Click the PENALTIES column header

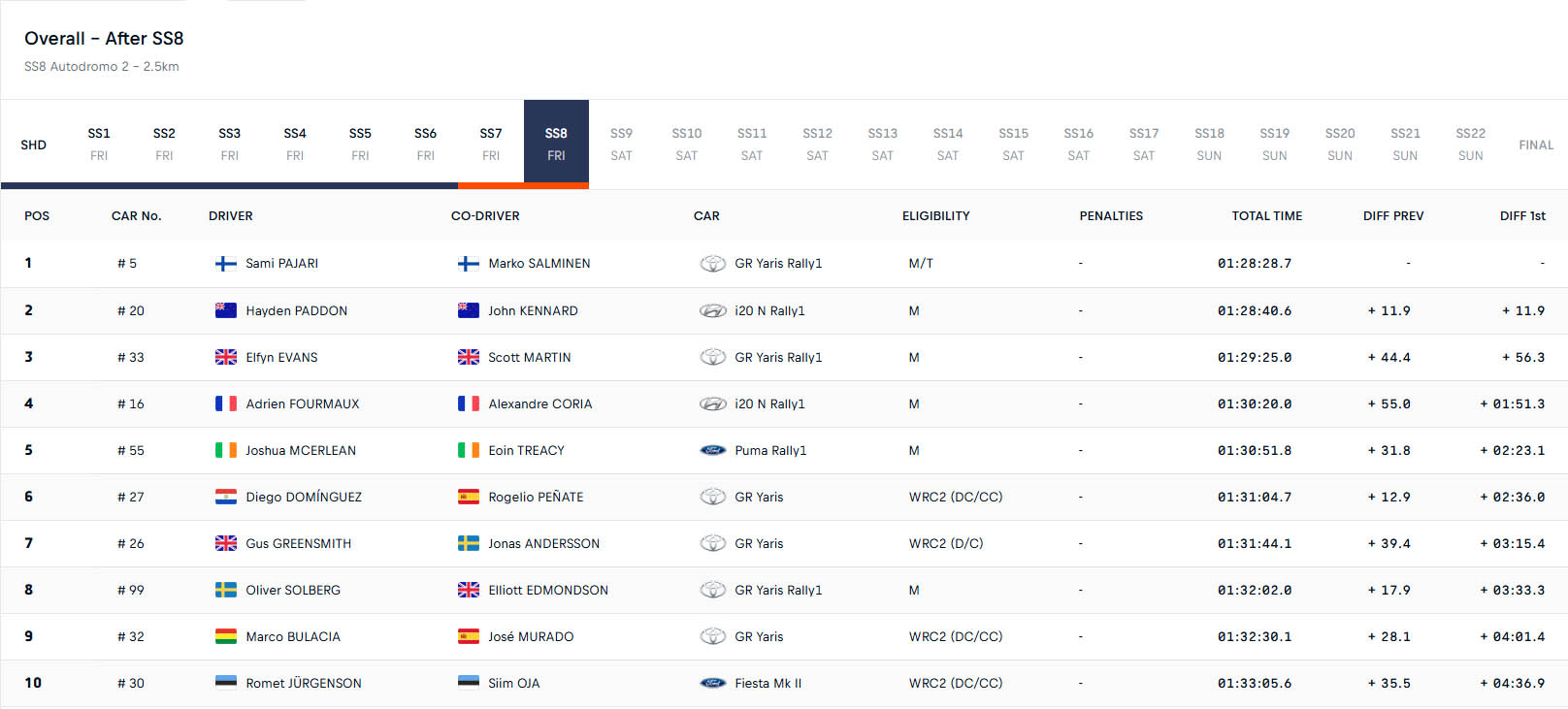pyautogui.click(x=1111, y=216)
